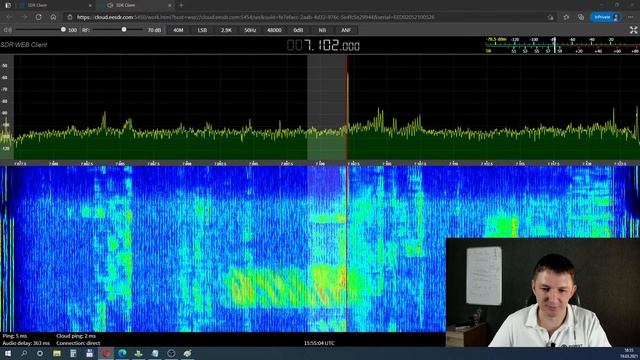The width and height of the screenshot is (640, 360).
Task: Adjust the volume slider set to 100
Action: point(40,30)
